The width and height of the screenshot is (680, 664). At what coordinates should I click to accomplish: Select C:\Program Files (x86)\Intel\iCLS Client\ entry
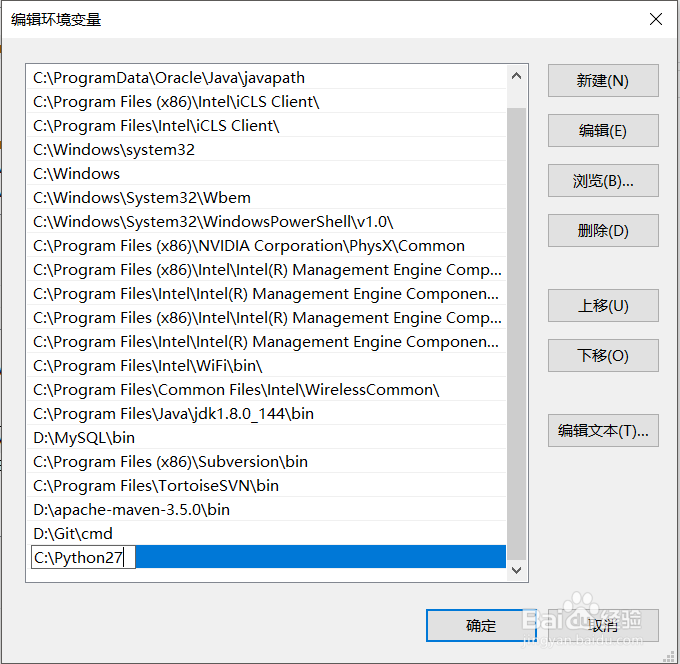pos(266,101)
